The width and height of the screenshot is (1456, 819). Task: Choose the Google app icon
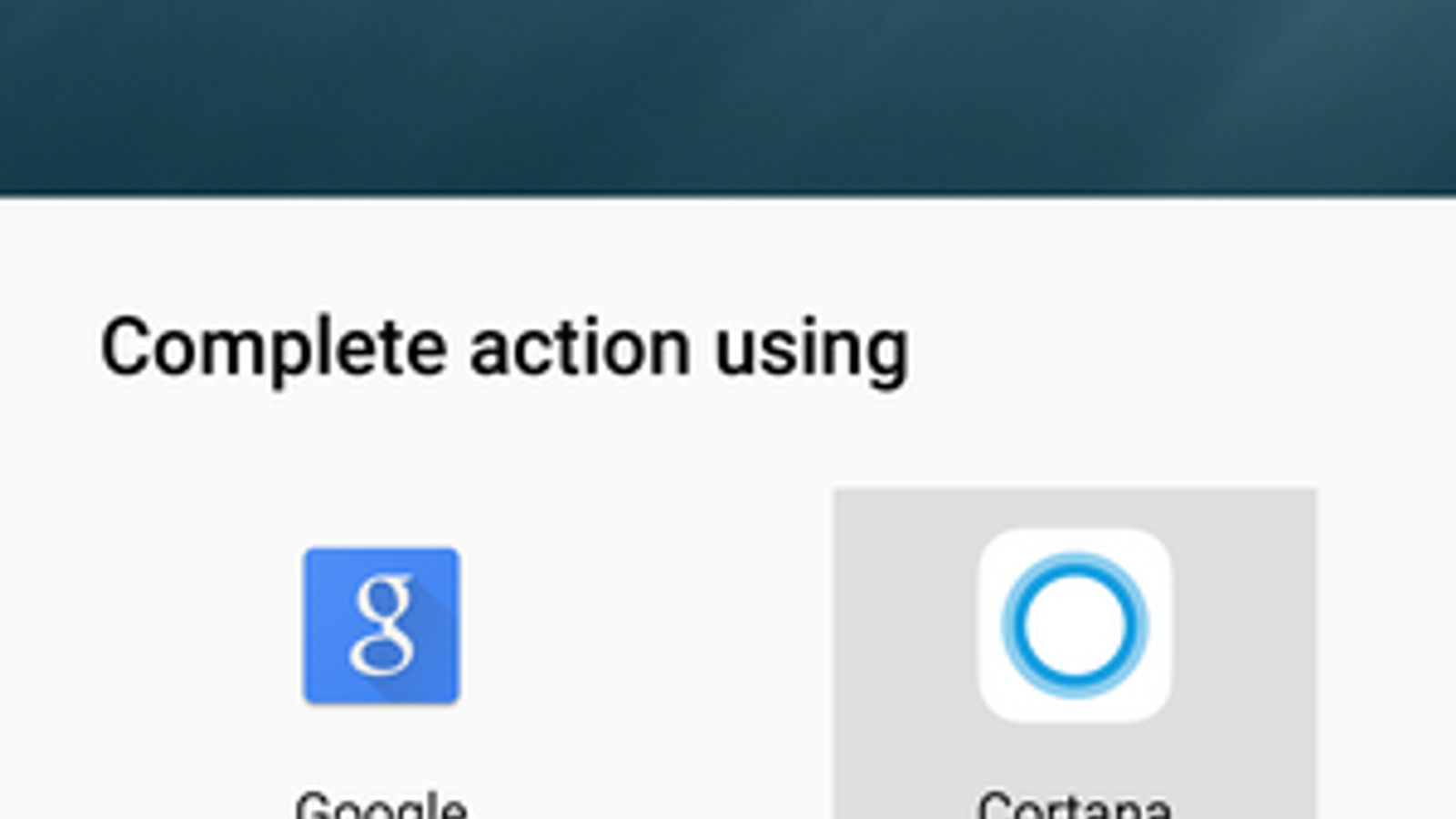tap(381, 626)
